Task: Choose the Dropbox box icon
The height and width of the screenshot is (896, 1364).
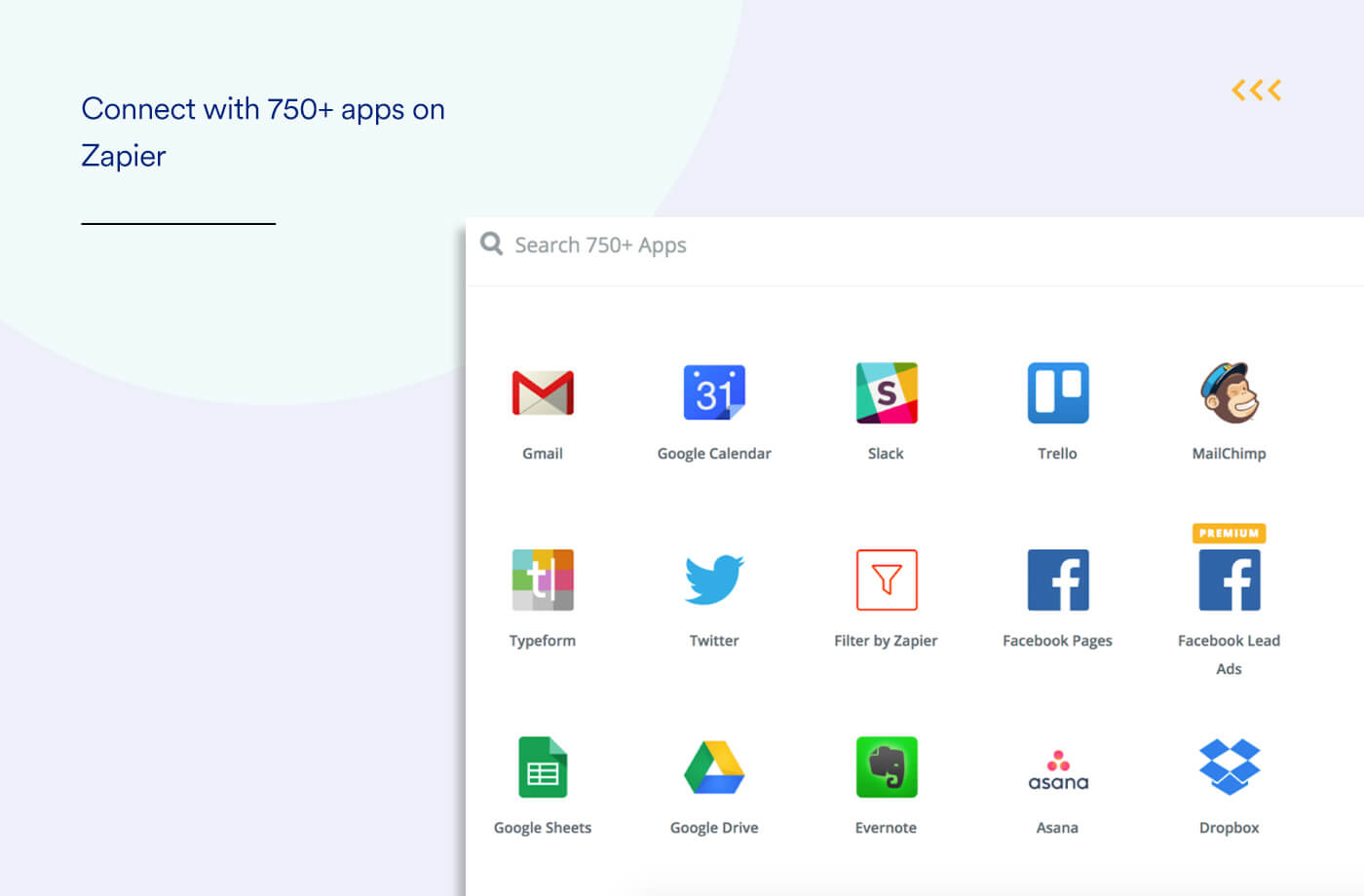Action: (x=1230, y=766)
